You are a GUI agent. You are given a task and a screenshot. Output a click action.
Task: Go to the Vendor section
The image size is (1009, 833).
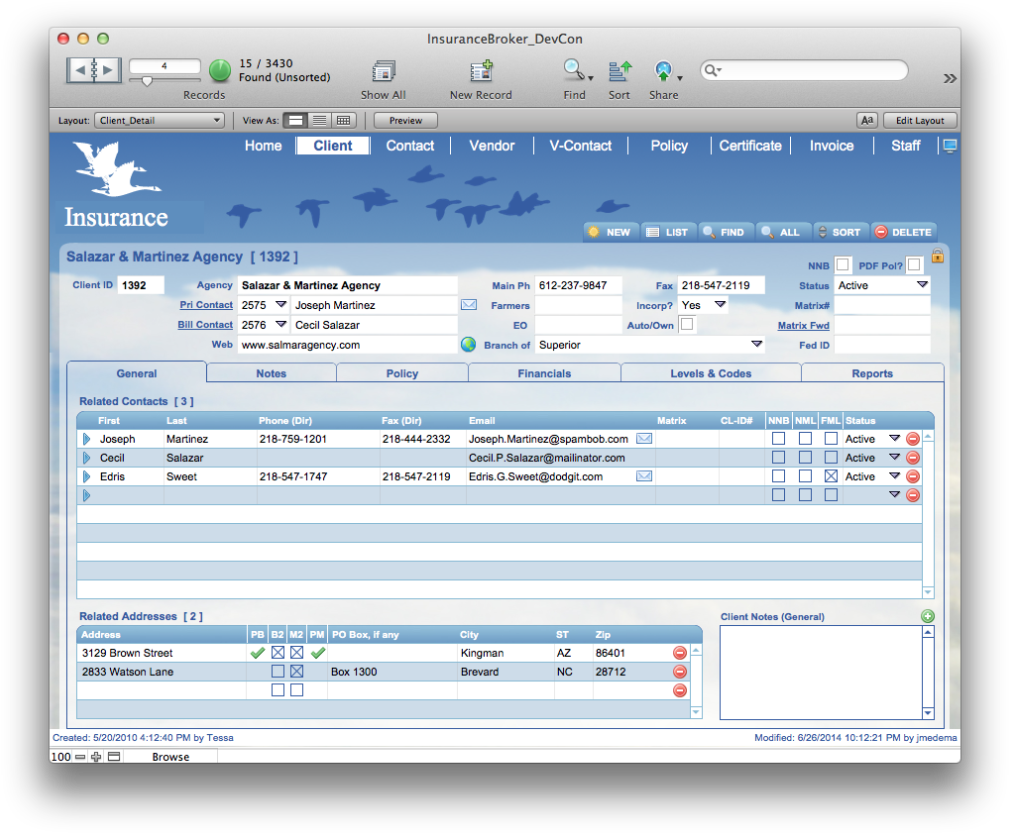(492, 146)
